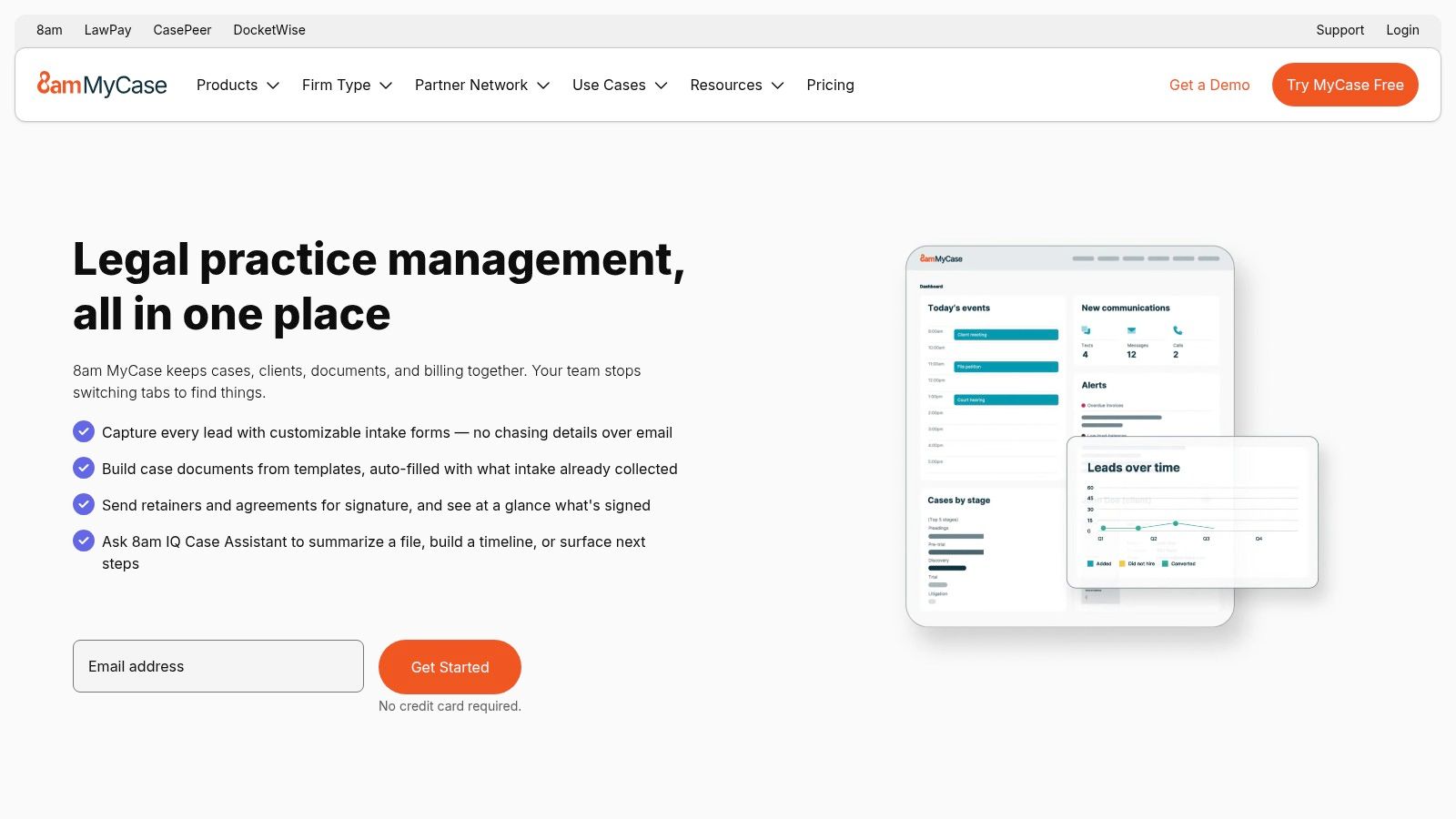Viewport: 1456px width, 819px height.
Task: Click the Get Started button
Action: (450, 667)
